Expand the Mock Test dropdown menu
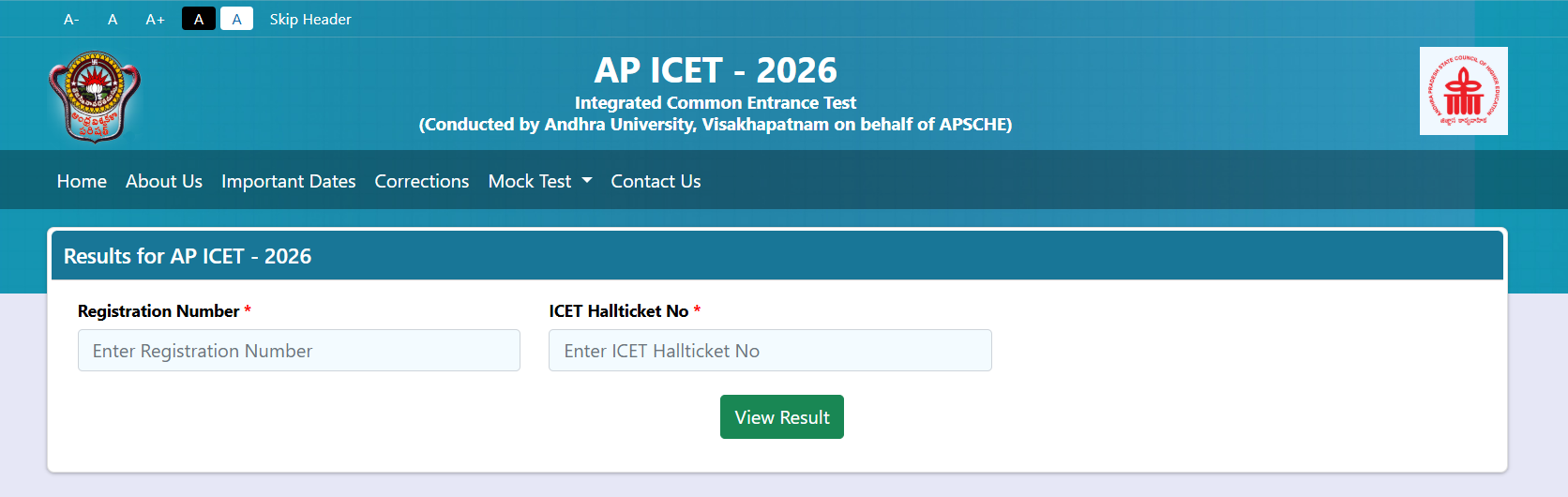This screenshot has width=1568, height=497. tap(540, 181)
